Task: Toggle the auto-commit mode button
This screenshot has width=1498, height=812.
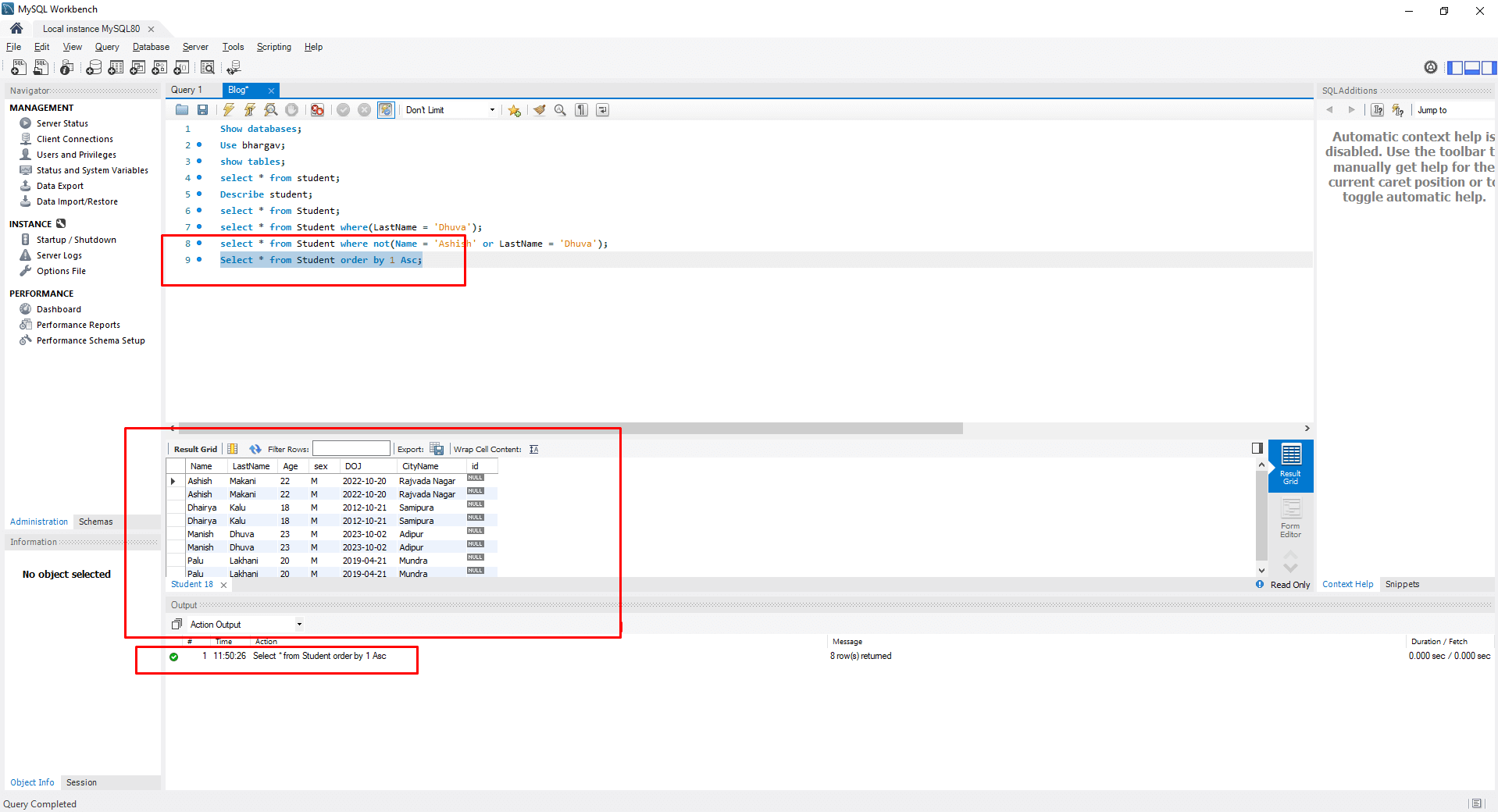Action: pos(386,110)
